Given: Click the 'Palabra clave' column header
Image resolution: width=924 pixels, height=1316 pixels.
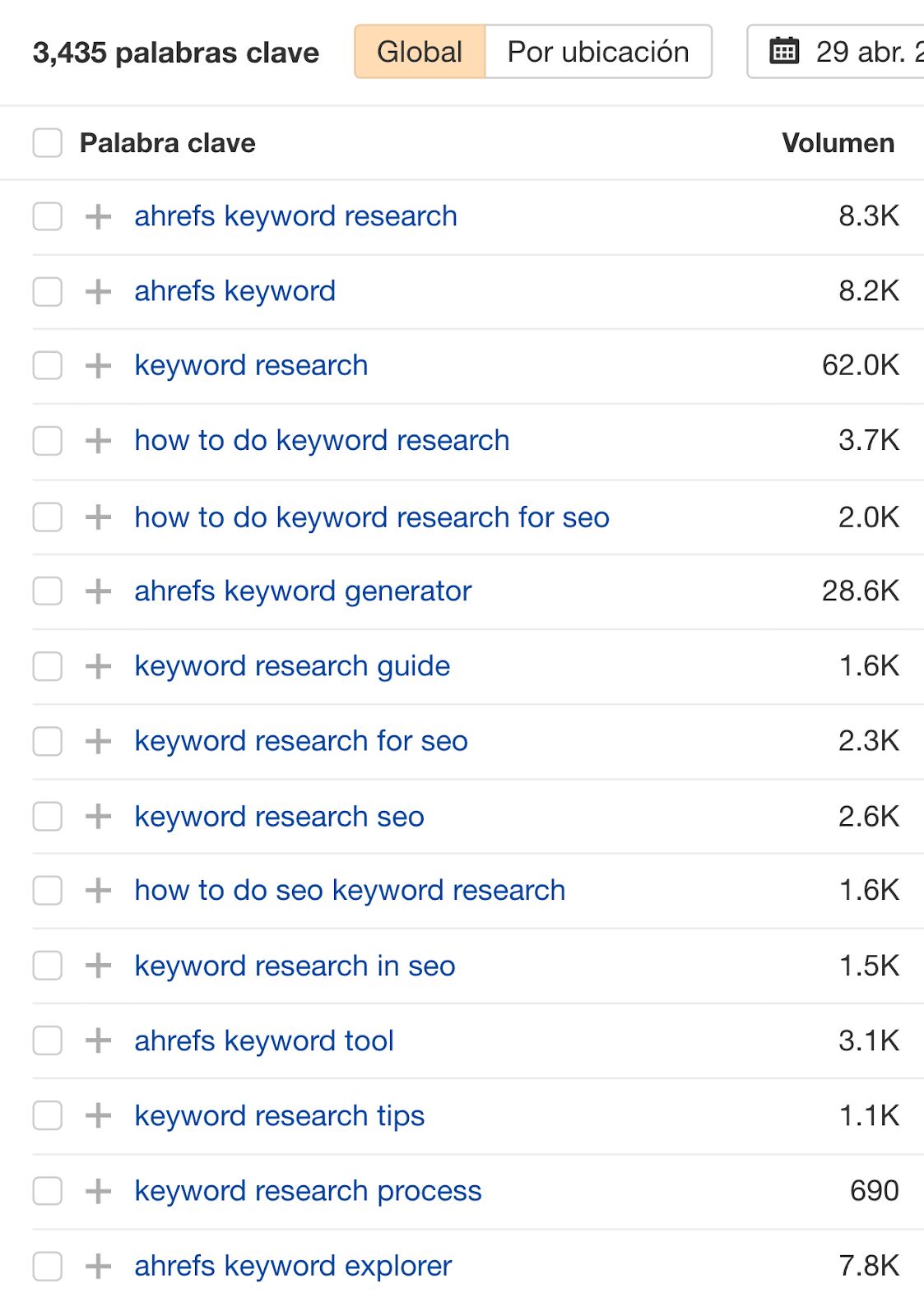Looking at the screenshot, I should 167,143.
